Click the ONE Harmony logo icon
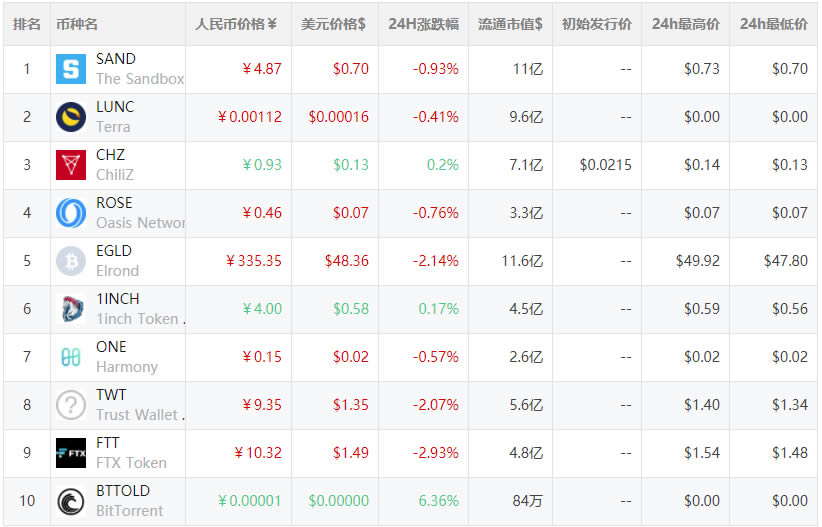This screenshot has height=527, width=822. click(71, 357)
